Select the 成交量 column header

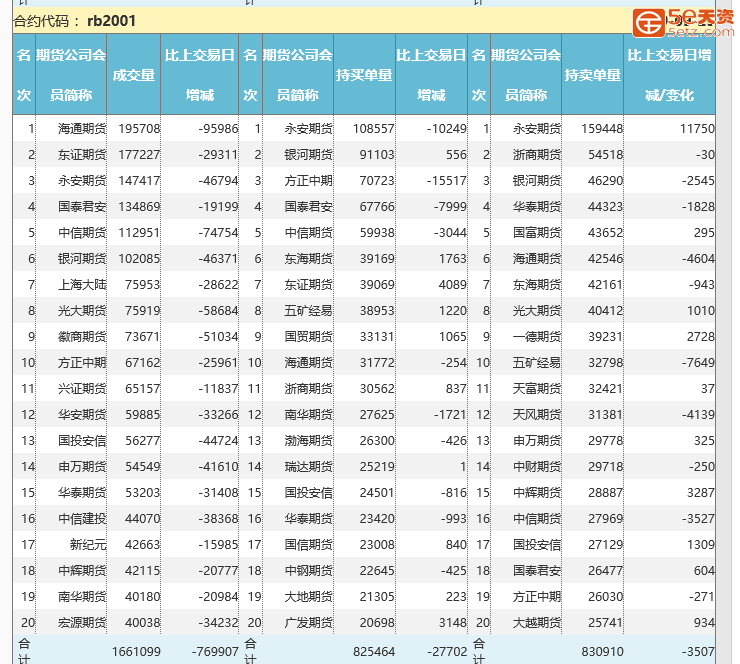tap(134, 75)
